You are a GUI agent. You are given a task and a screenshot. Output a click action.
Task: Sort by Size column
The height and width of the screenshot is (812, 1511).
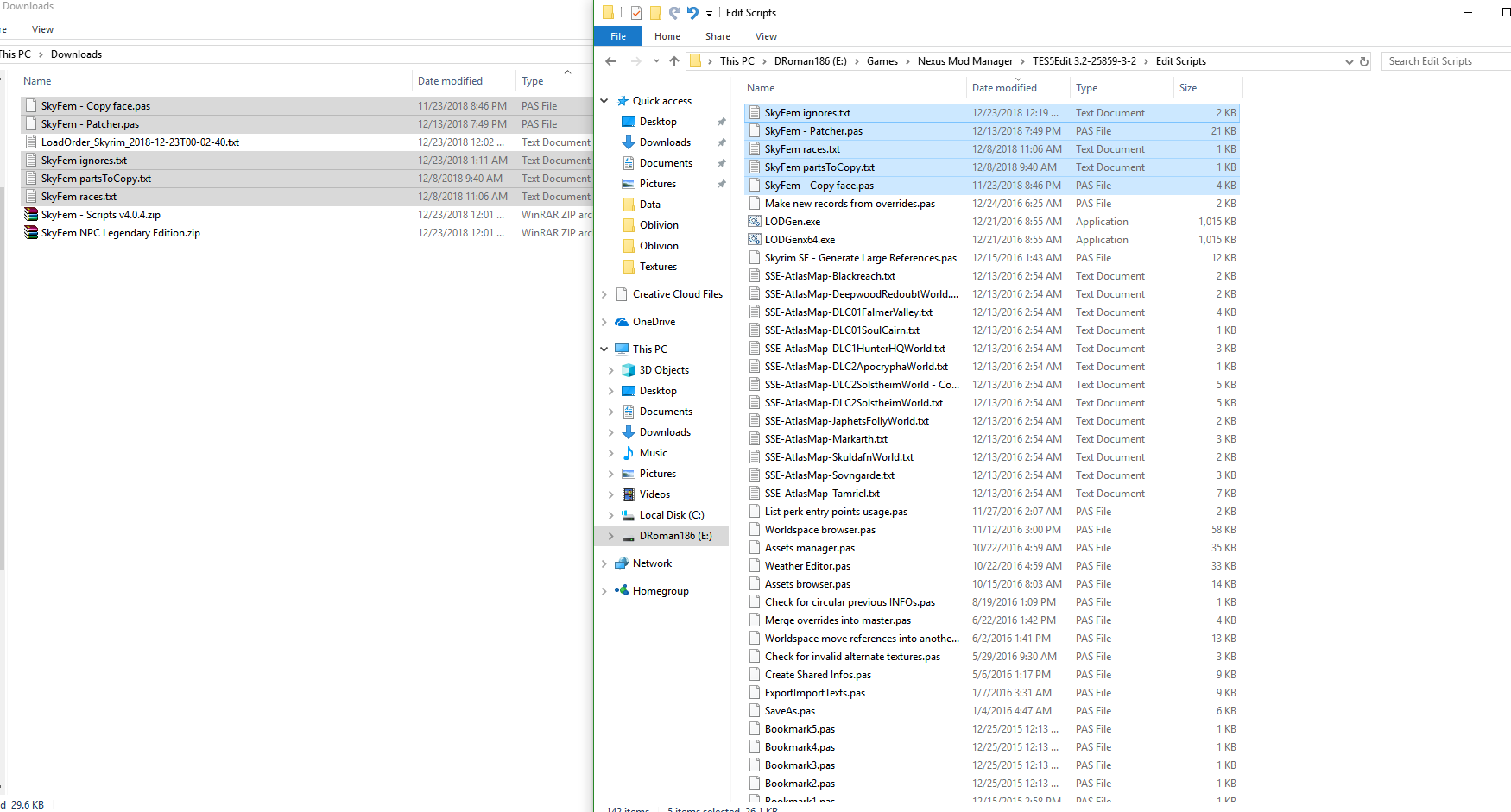[1188, 88]
